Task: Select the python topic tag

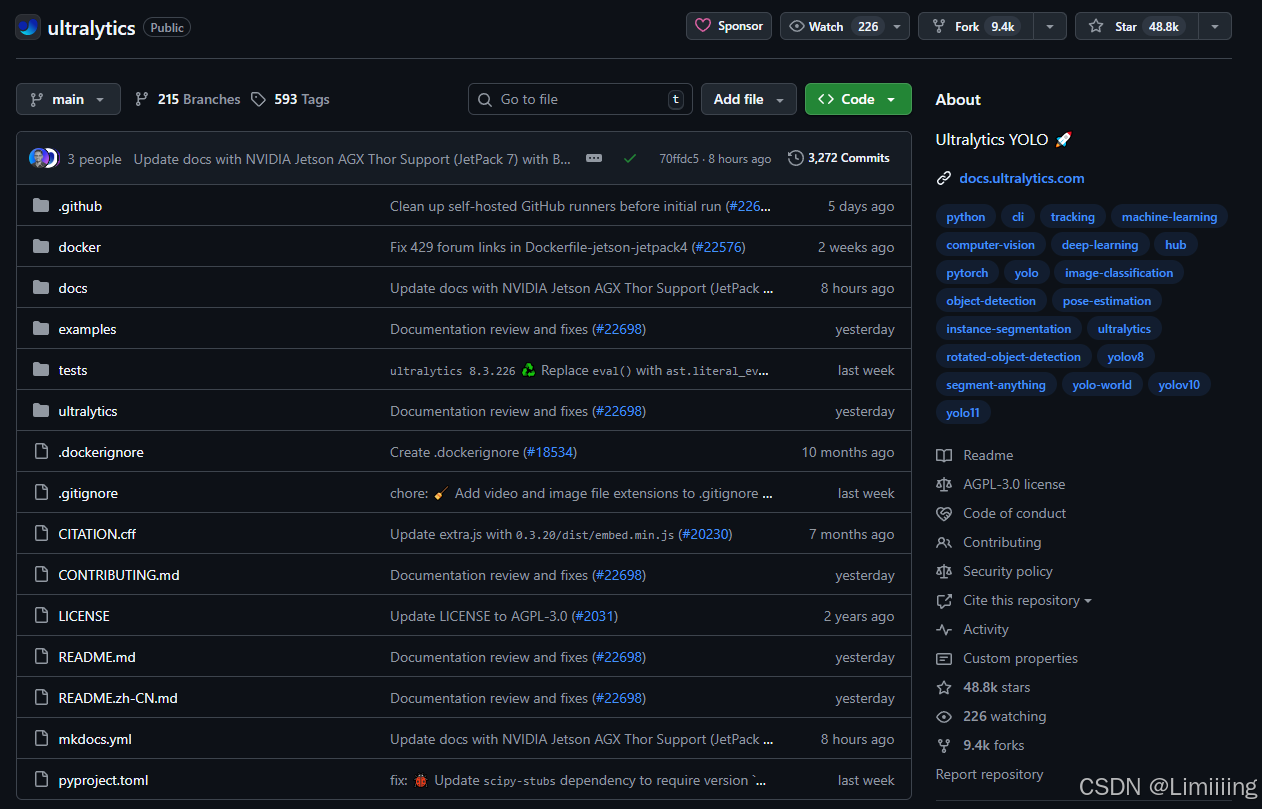Action: [x=966, y=217]
